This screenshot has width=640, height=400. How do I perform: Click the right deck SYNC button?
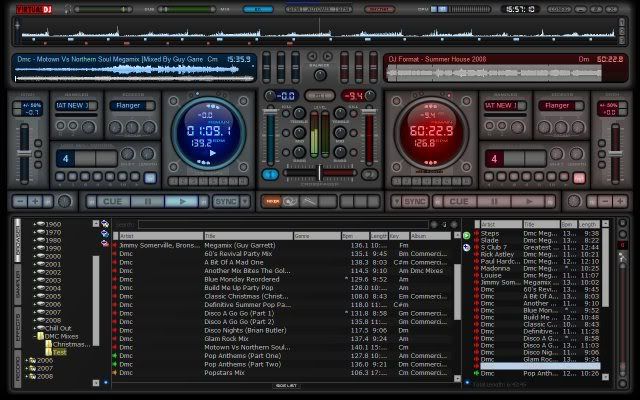[x=415, y=202]
